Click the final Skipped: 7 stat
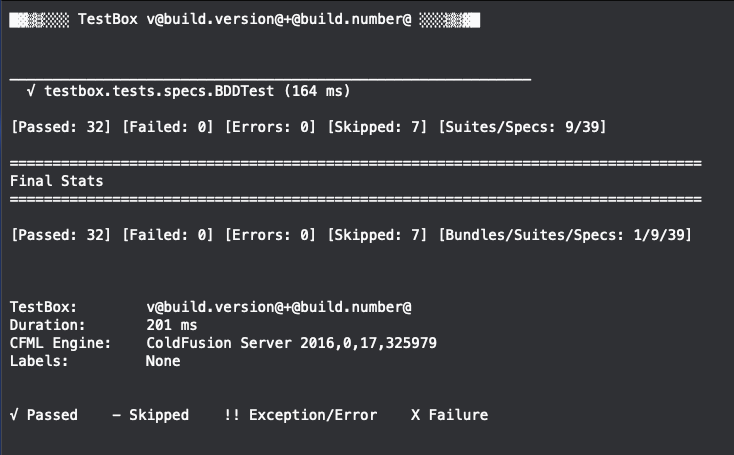Image resolution: width=734 pixels, height=455 pixels. 377,235
